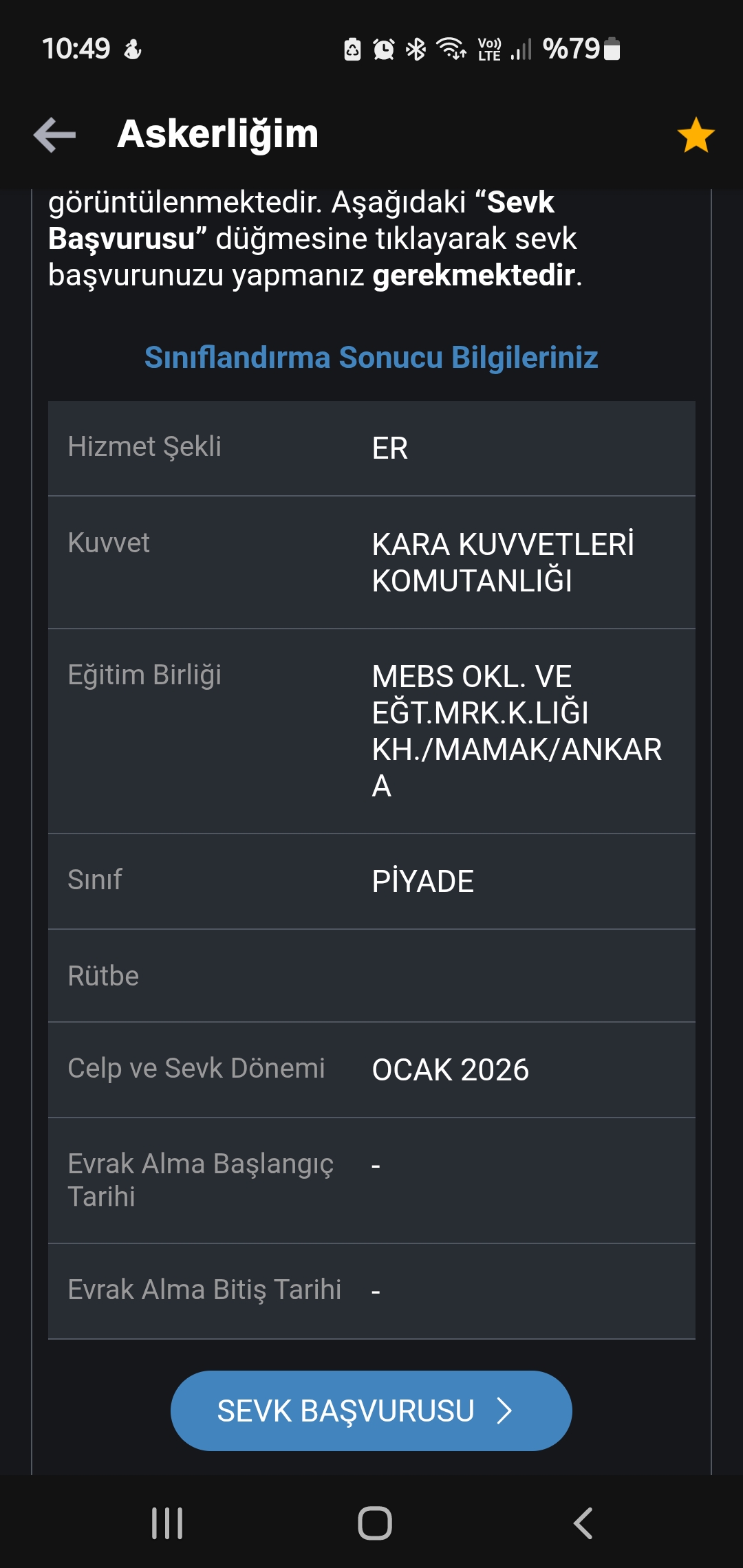Tap the PİYADE class value
The width and height of the screenshot is (743, 1568).
422,881
